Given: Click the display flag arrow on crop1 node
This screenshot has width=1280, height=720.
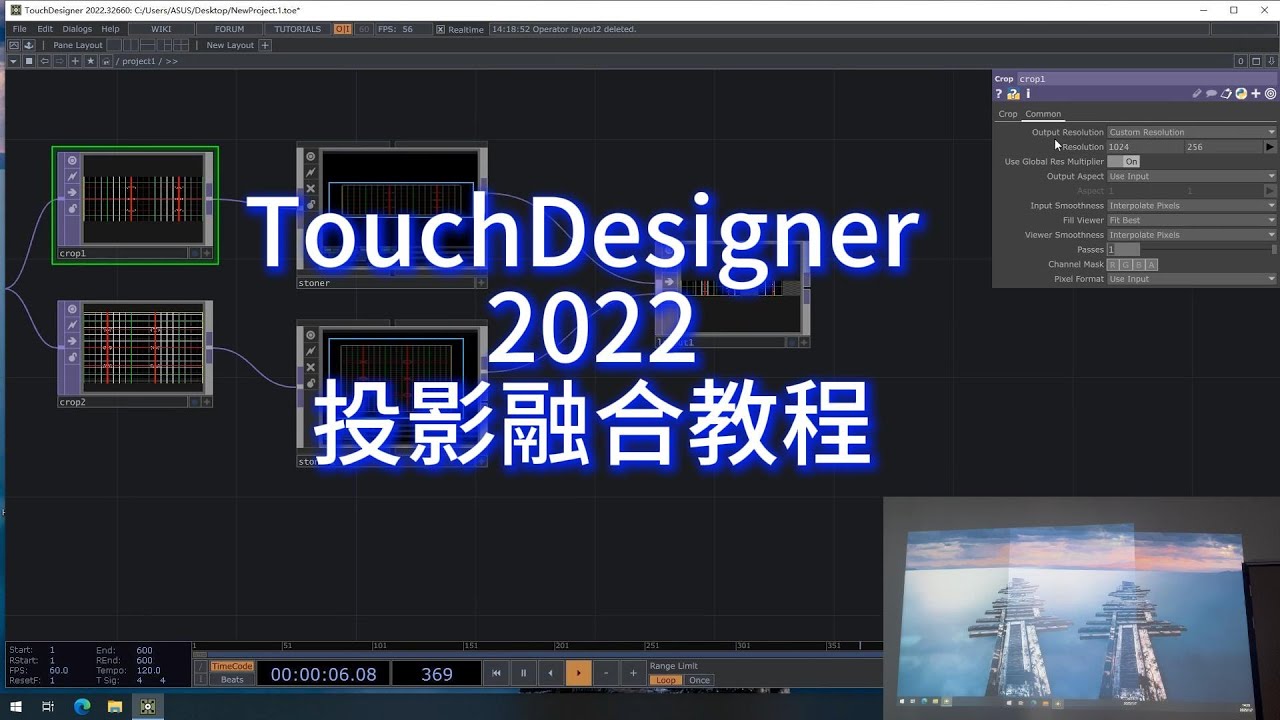Looking at the screenshot, I should click(x=72, y=193).
